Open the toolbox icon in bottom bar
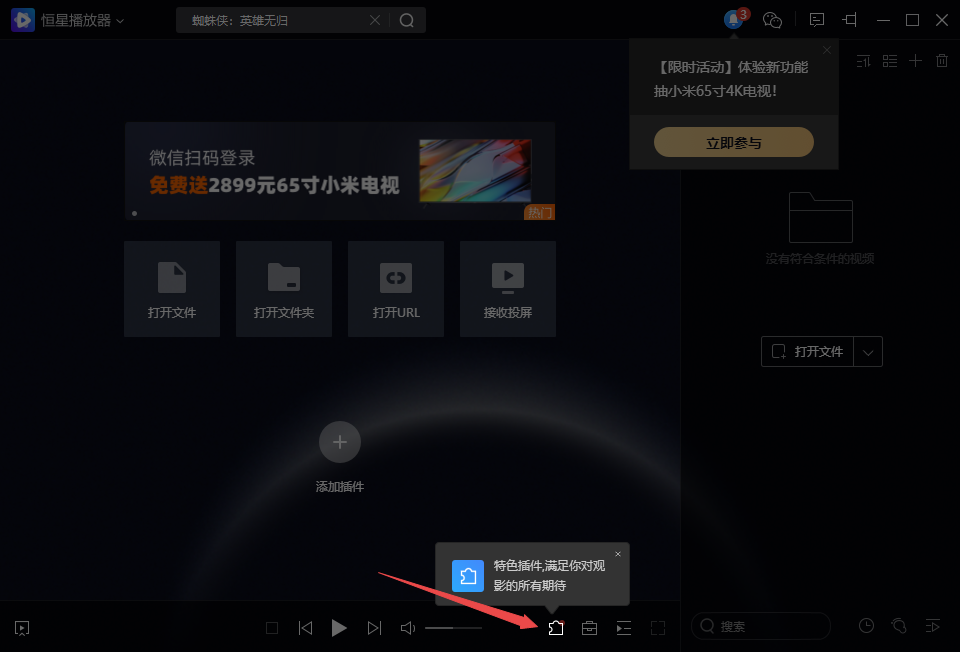The height and width of the screenshot is (652, 960). (590, 628)
